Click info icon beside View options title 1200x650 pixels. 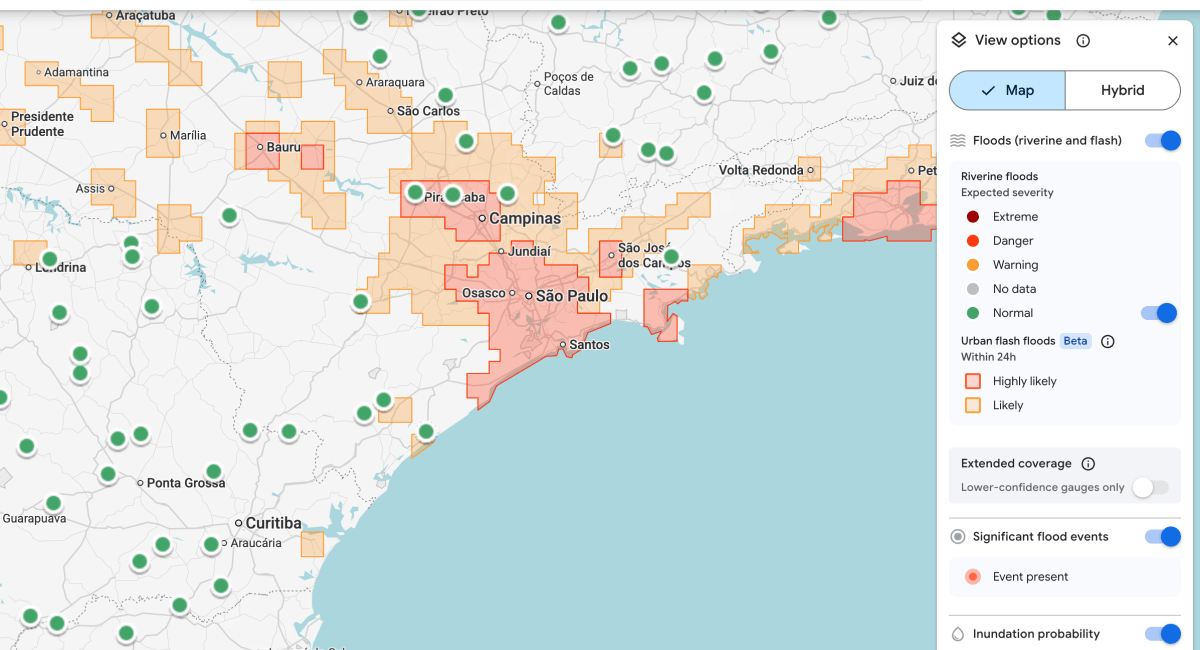click(x=1083, y=41)
